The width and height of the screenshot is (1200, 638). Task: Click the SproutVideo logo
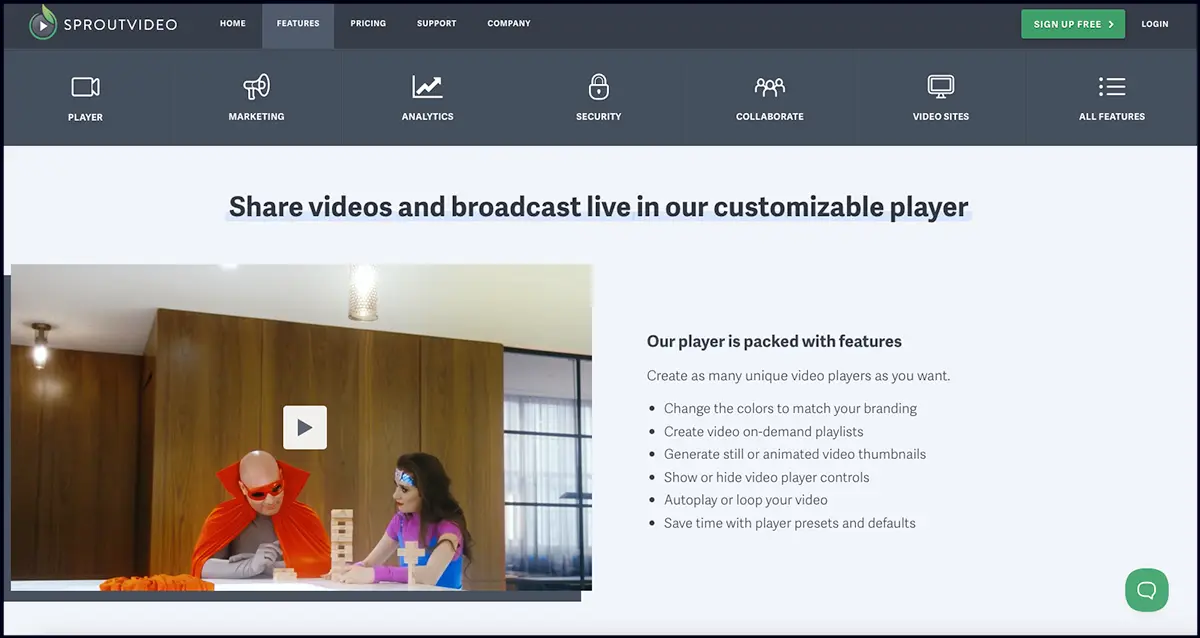pos(103,24)
